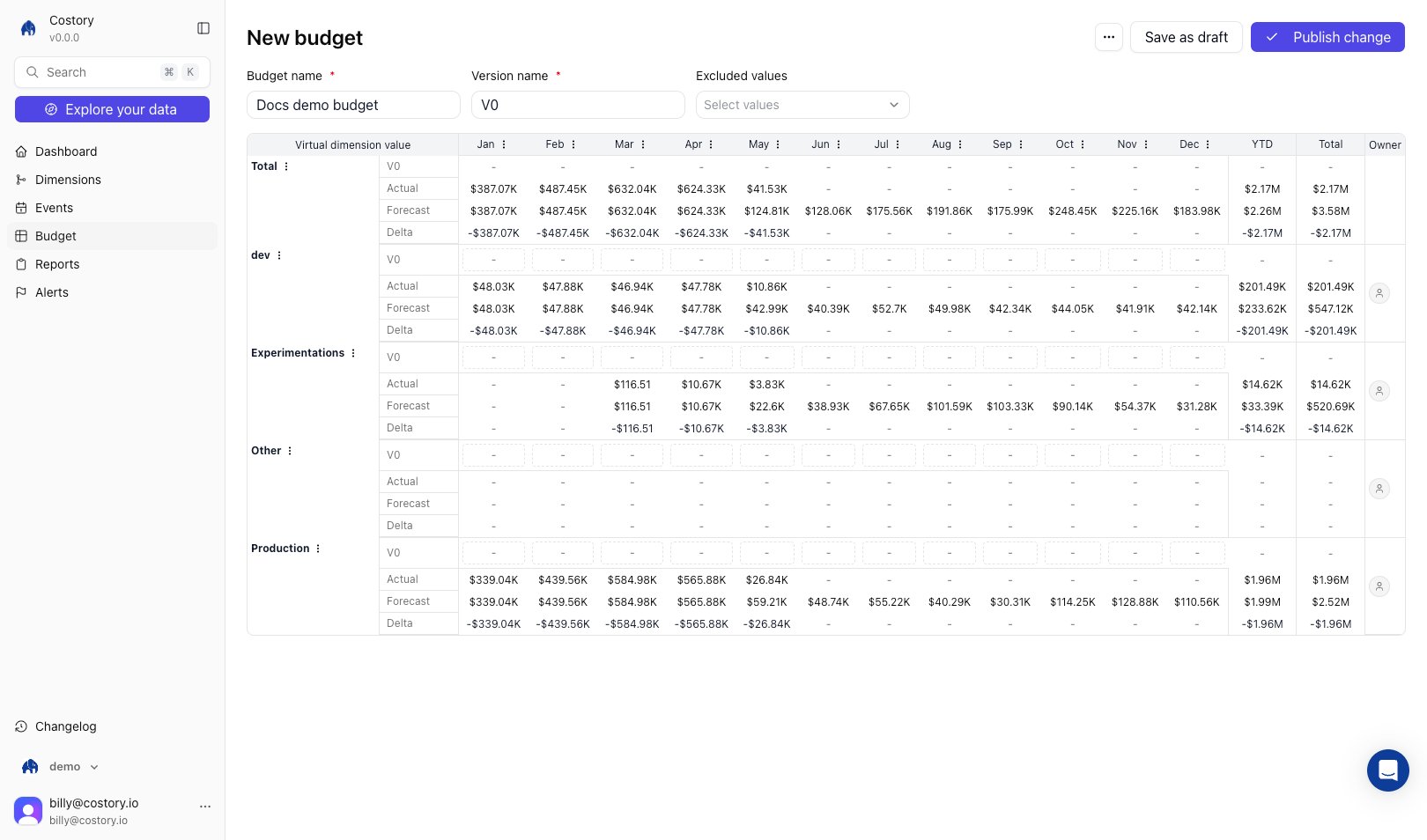Click Publish change button
The width and height of the screenshot is (1427, 840).
pos(1327,37)
